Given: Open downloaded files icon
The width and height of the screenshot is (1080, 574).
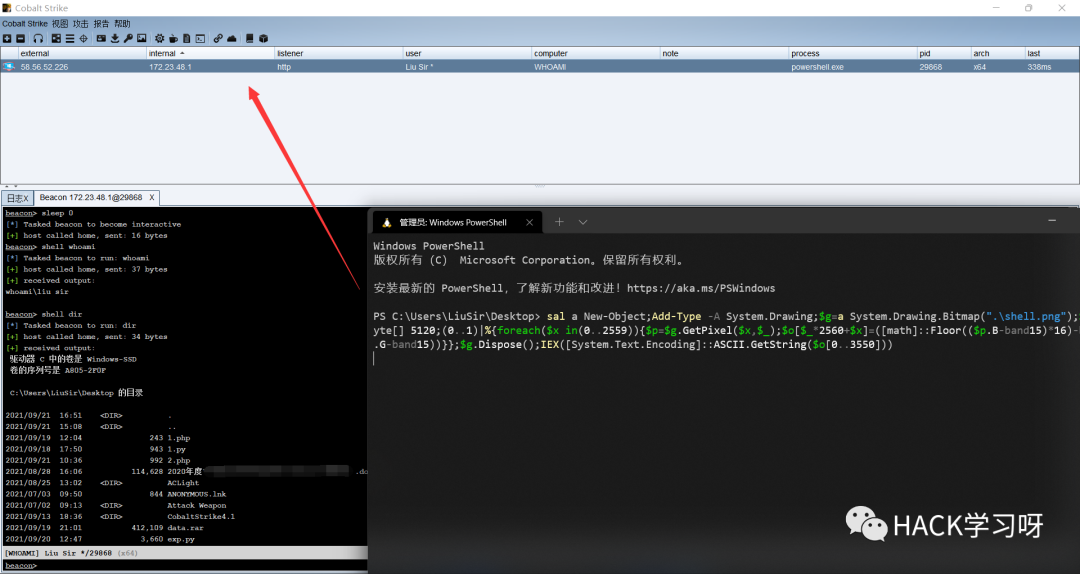Looking at the screenshot, I should point(115,39).
